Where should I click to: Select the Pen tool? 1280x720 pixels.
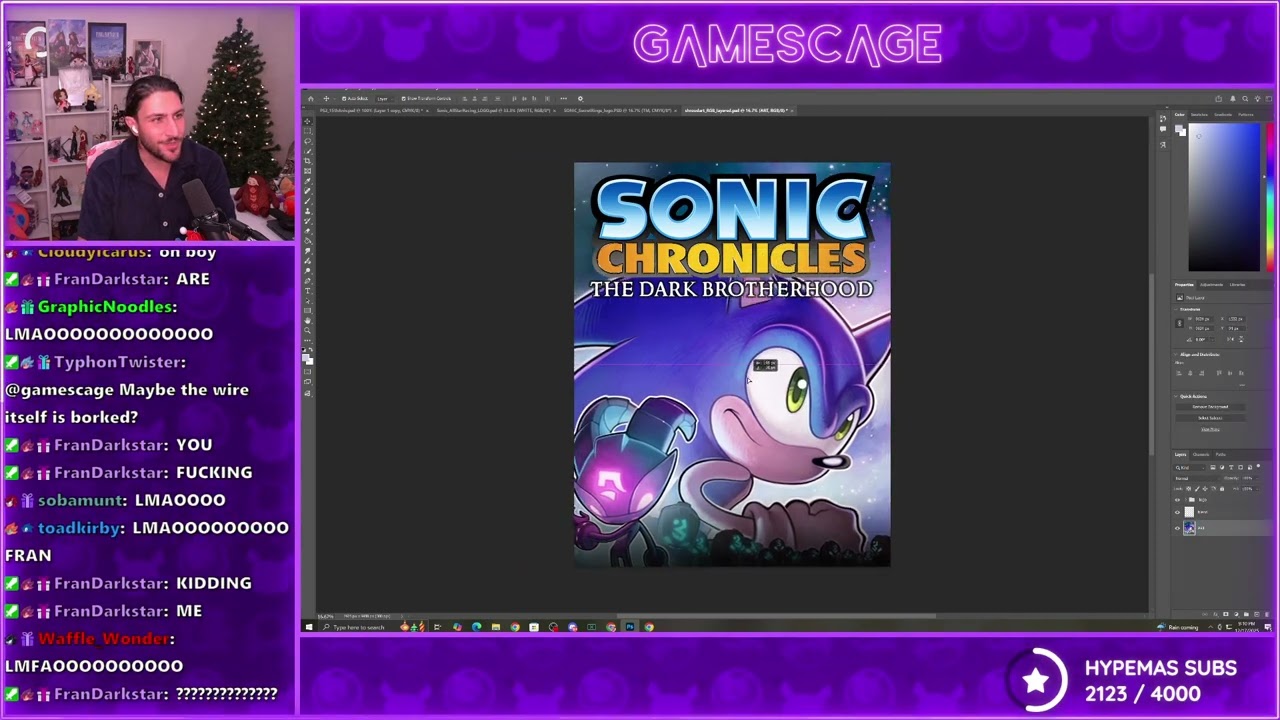[307, 281]
